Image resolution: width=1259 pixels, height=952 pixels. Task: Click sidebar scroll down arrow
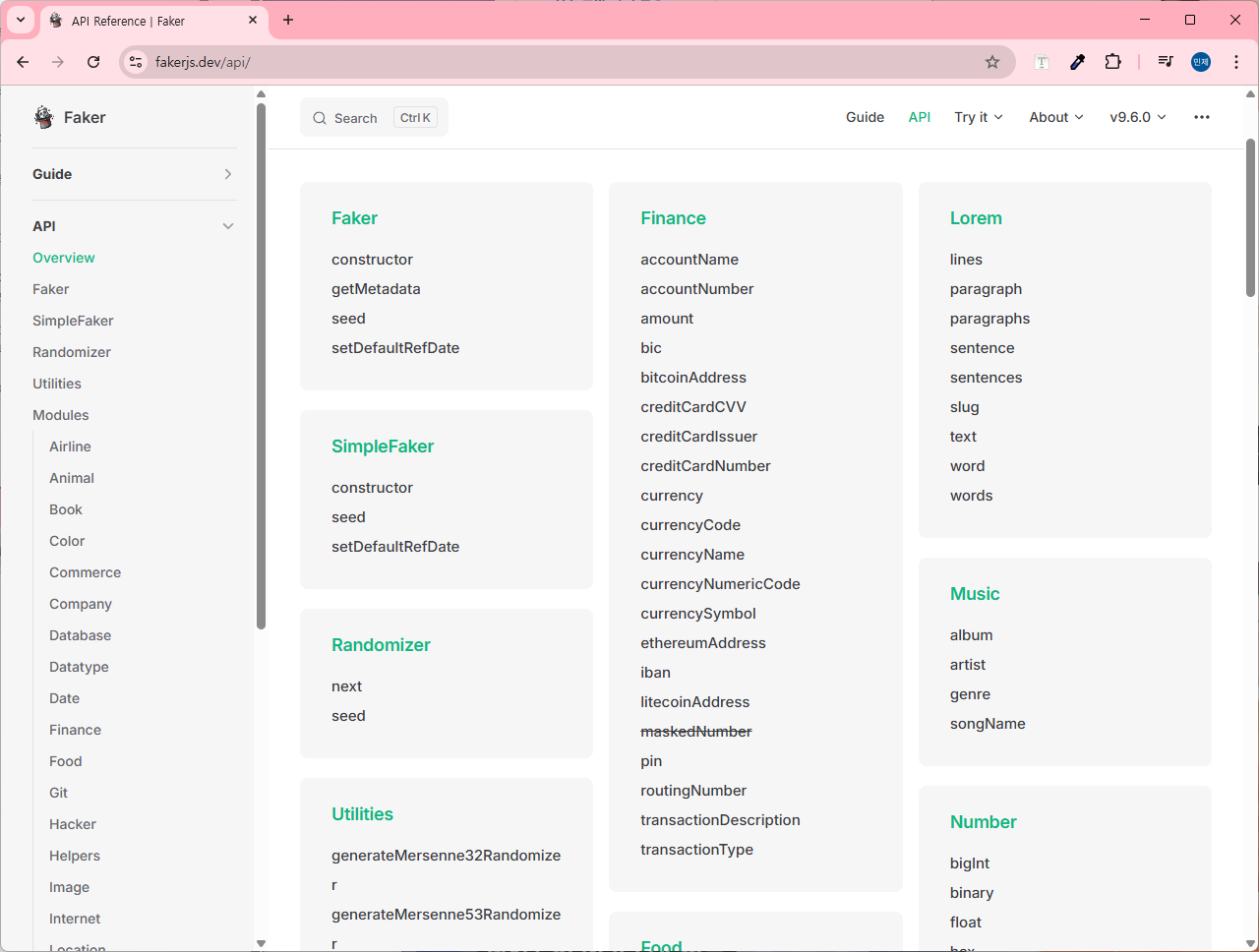tap(261, 943)
